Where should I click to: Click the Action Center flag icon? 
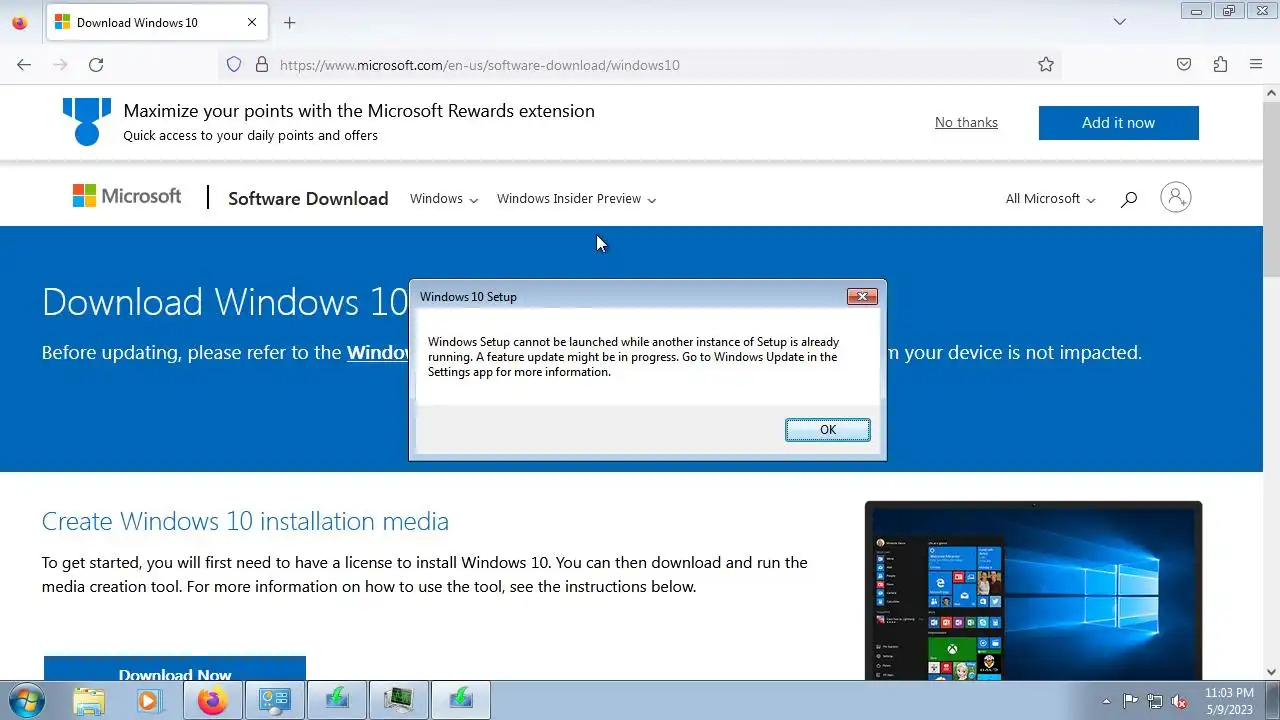(x=1130, y=701)
